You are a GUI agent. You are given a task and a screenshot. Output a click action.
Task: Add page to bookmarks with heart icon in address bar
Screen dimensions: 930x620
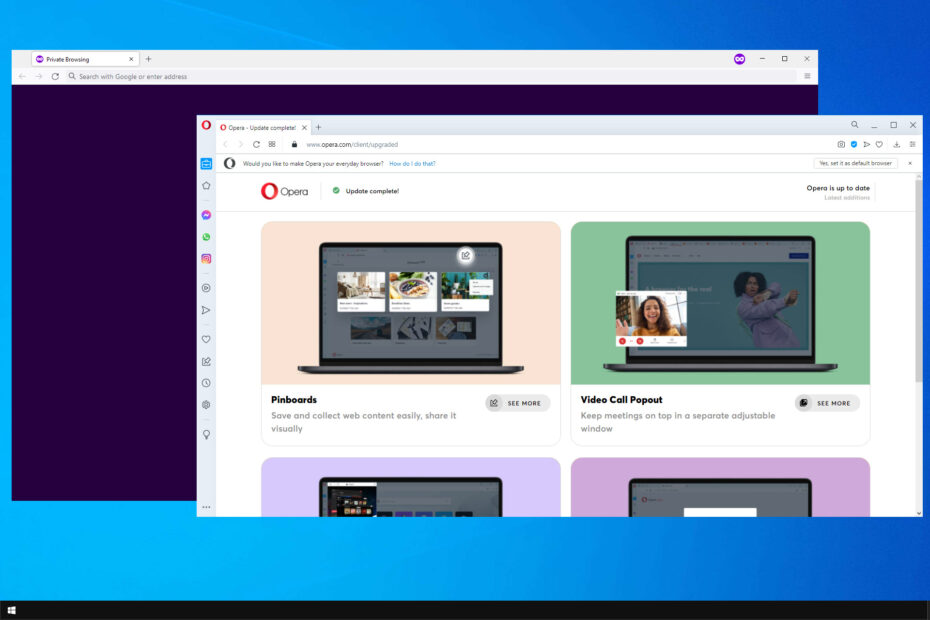[879, 144]
